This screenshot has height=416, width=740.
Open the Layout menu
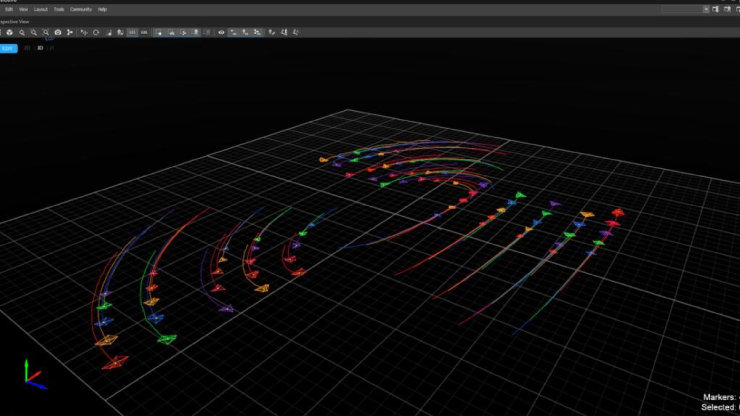40,9
